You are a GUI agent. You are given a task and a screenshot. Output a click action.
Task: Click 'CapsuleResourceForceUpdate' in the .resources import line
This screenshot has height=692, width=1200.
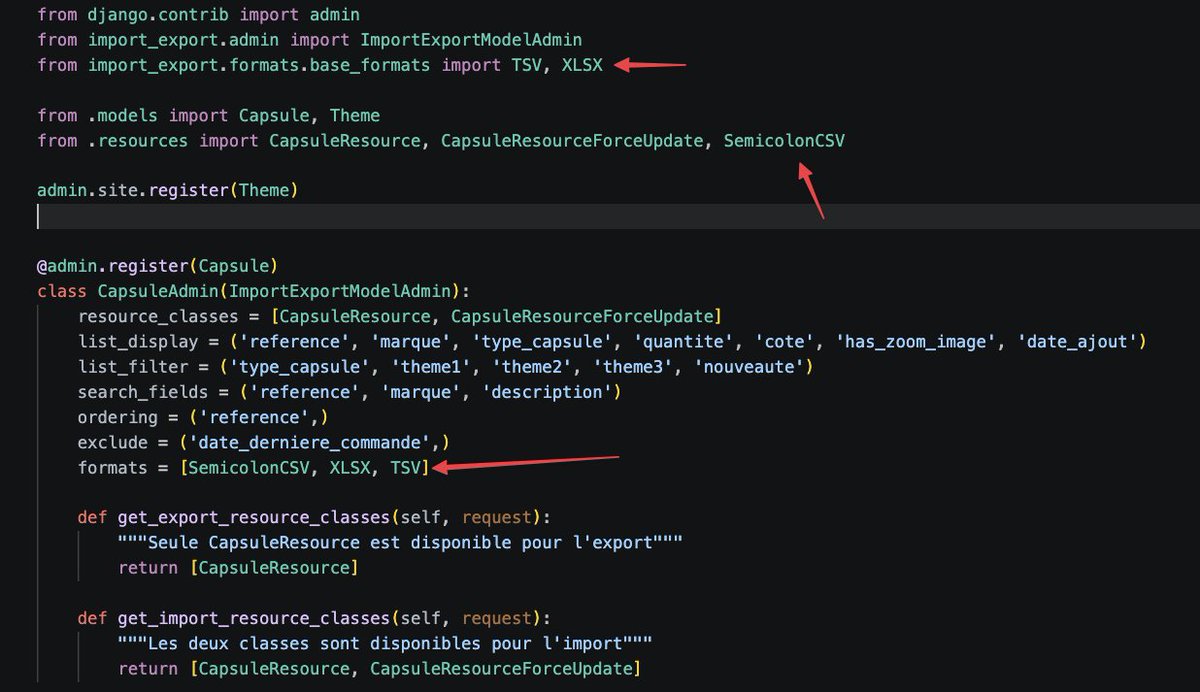572,141
